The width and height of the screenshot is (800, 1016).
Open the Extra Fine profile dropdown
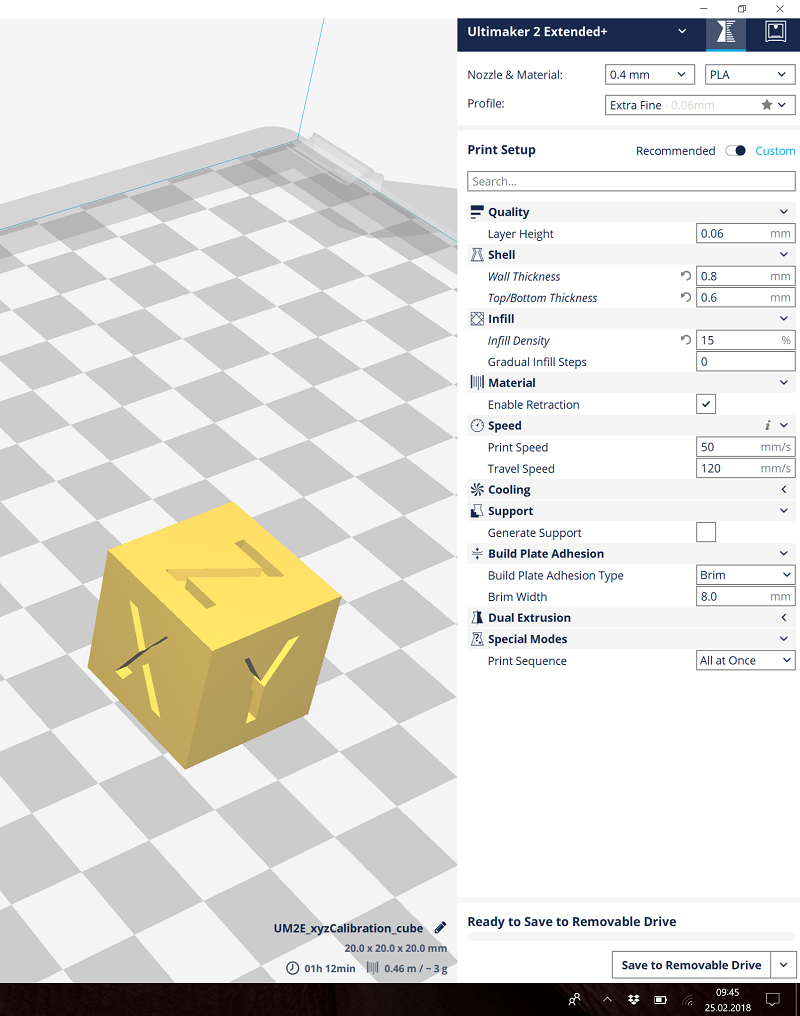point(700,105)
